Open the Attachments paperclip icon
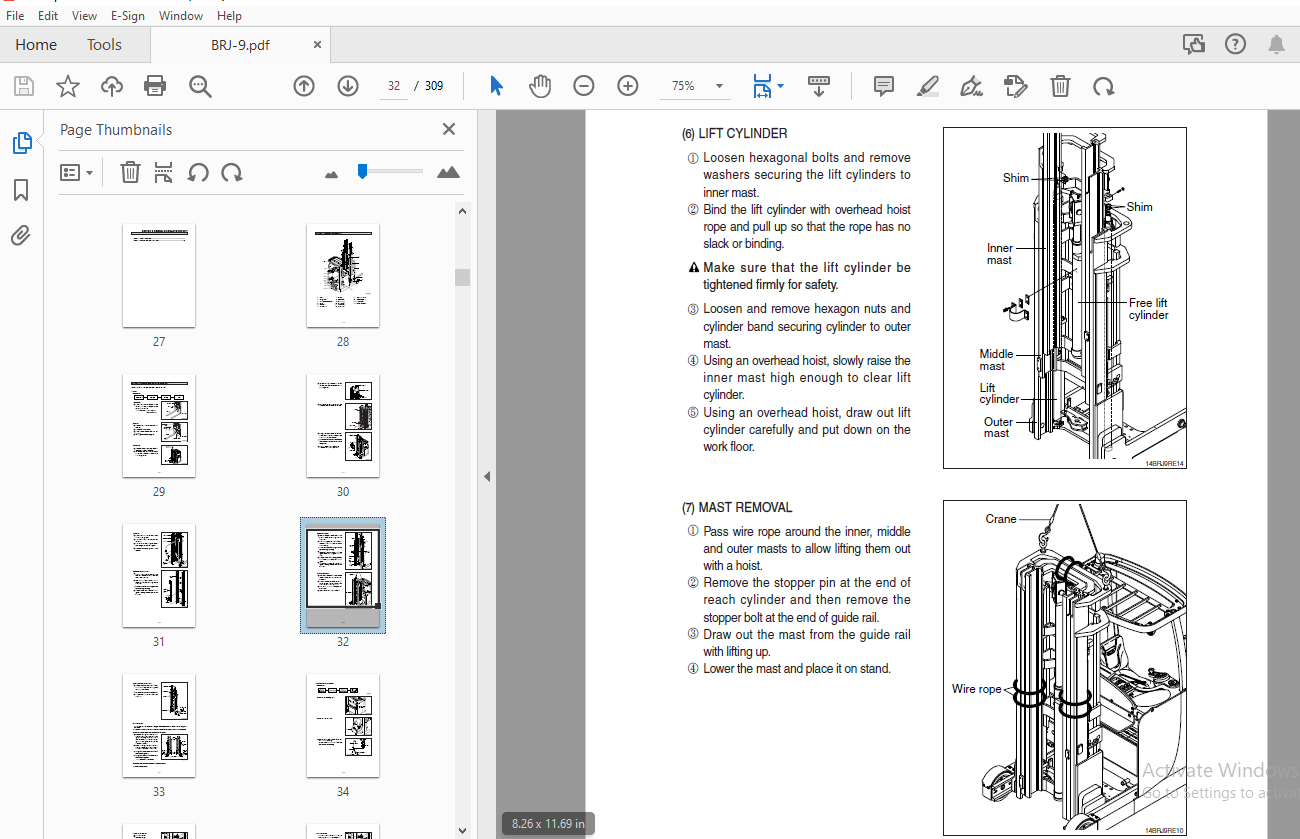Image resolution: width=1300 pixels, height=839 pixels. (x=21, y=236)
